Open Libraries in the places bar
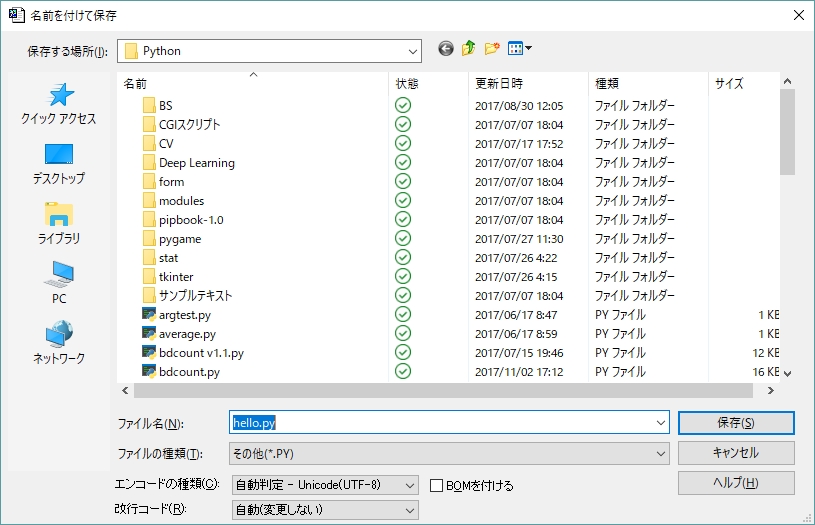 (x=59, y=224)
